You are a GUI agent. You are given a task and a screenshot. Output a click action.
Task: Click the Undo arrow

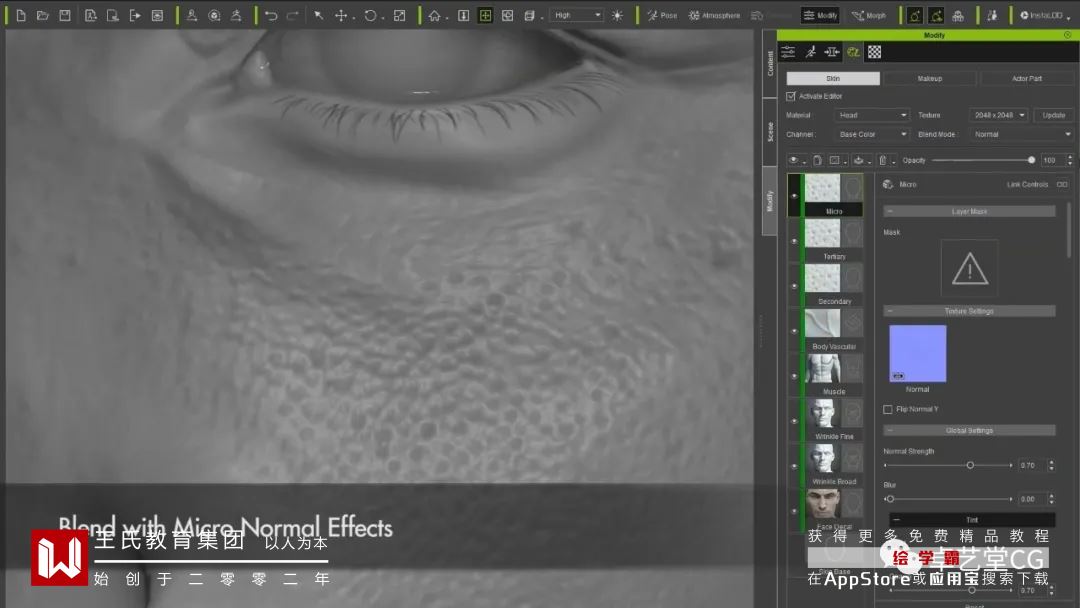point(271,15)
